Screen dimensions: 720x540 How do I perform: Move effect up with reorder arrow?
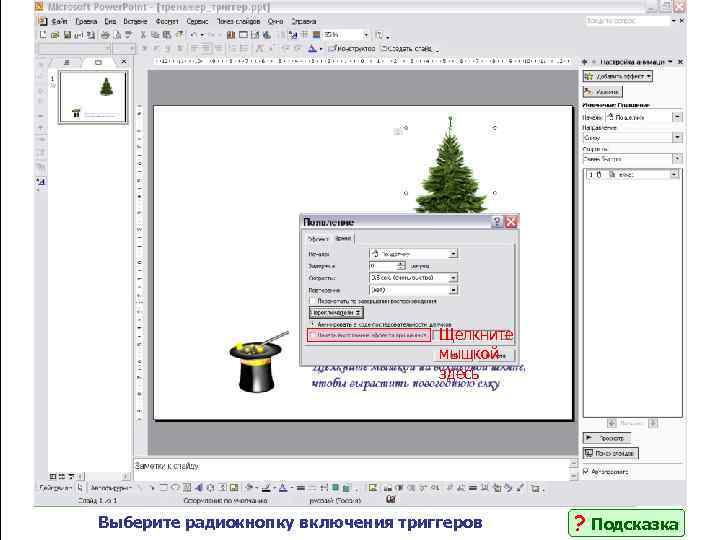tap(612, 423)
